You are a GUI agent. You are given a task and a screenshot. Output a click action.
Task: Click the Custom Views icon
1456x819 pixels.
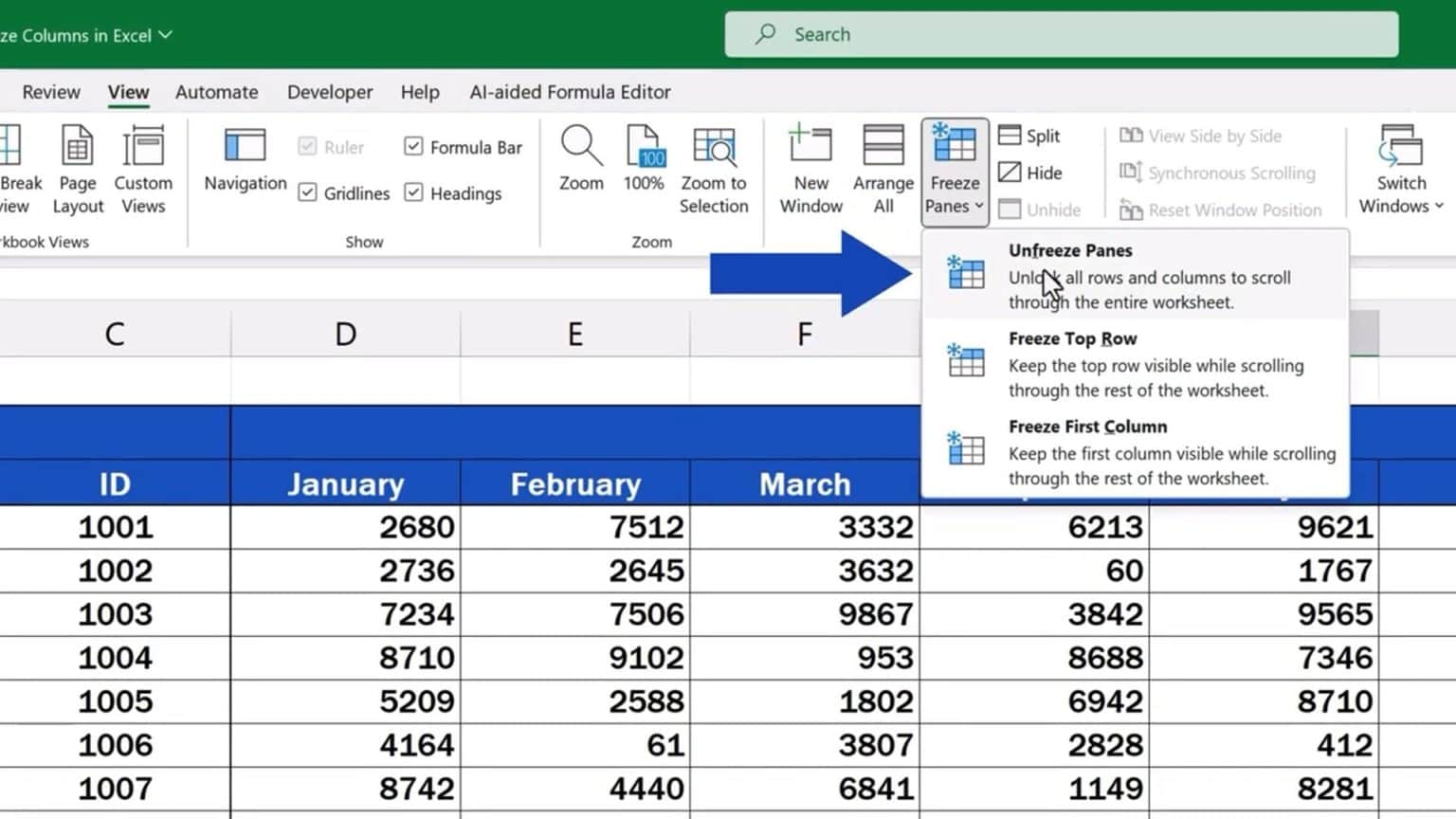(143, 171)
